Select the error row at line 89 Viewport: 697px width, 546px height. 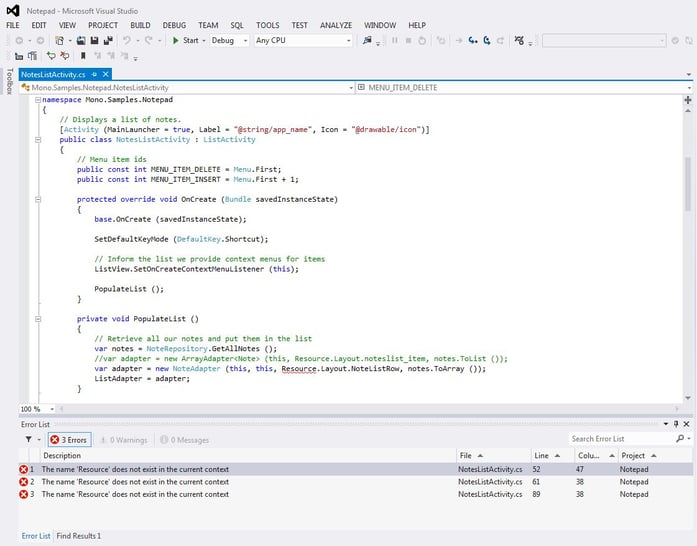(x=356, y=494)
